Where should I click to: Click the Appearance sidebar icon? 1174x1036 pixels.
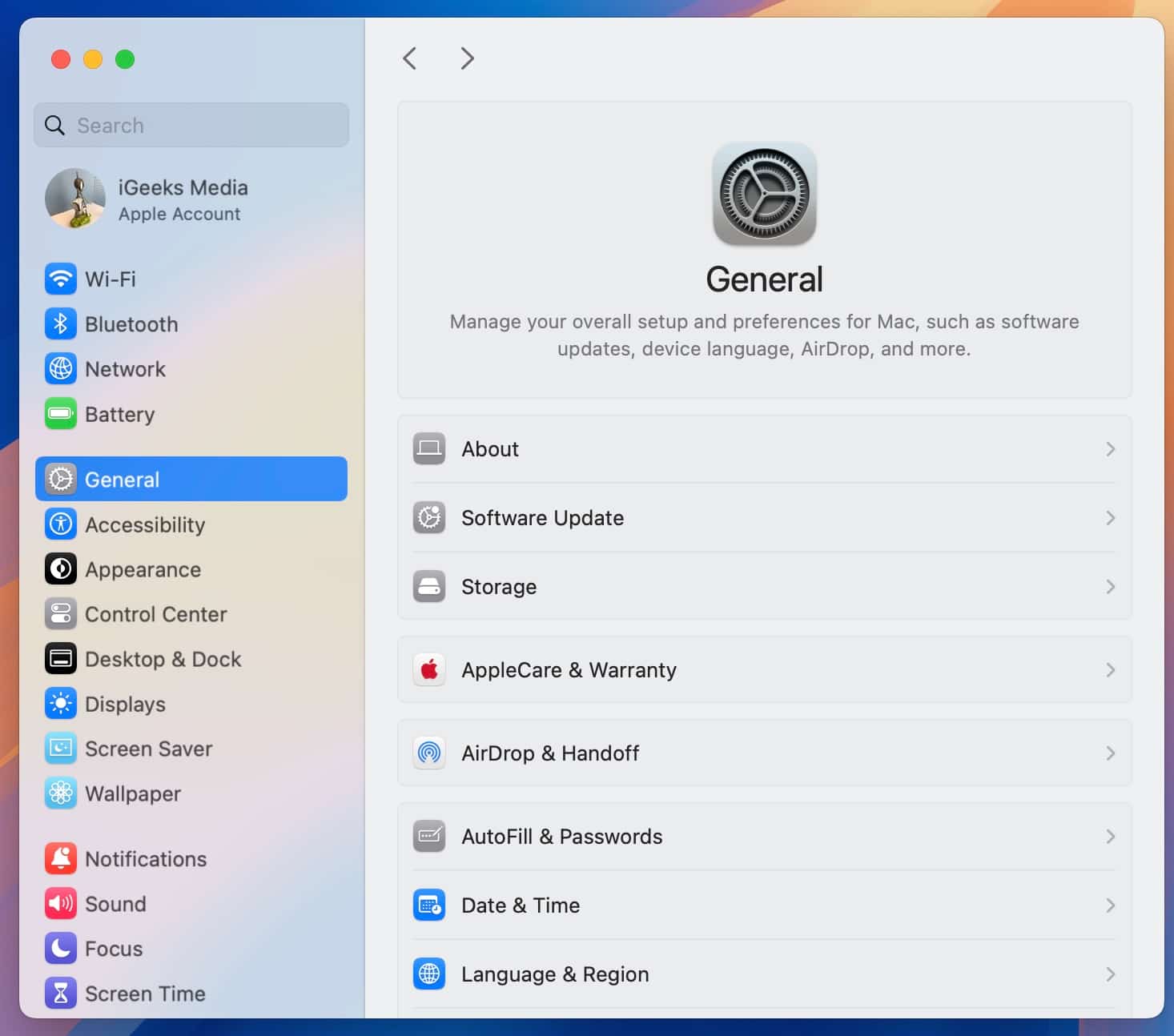60,569
